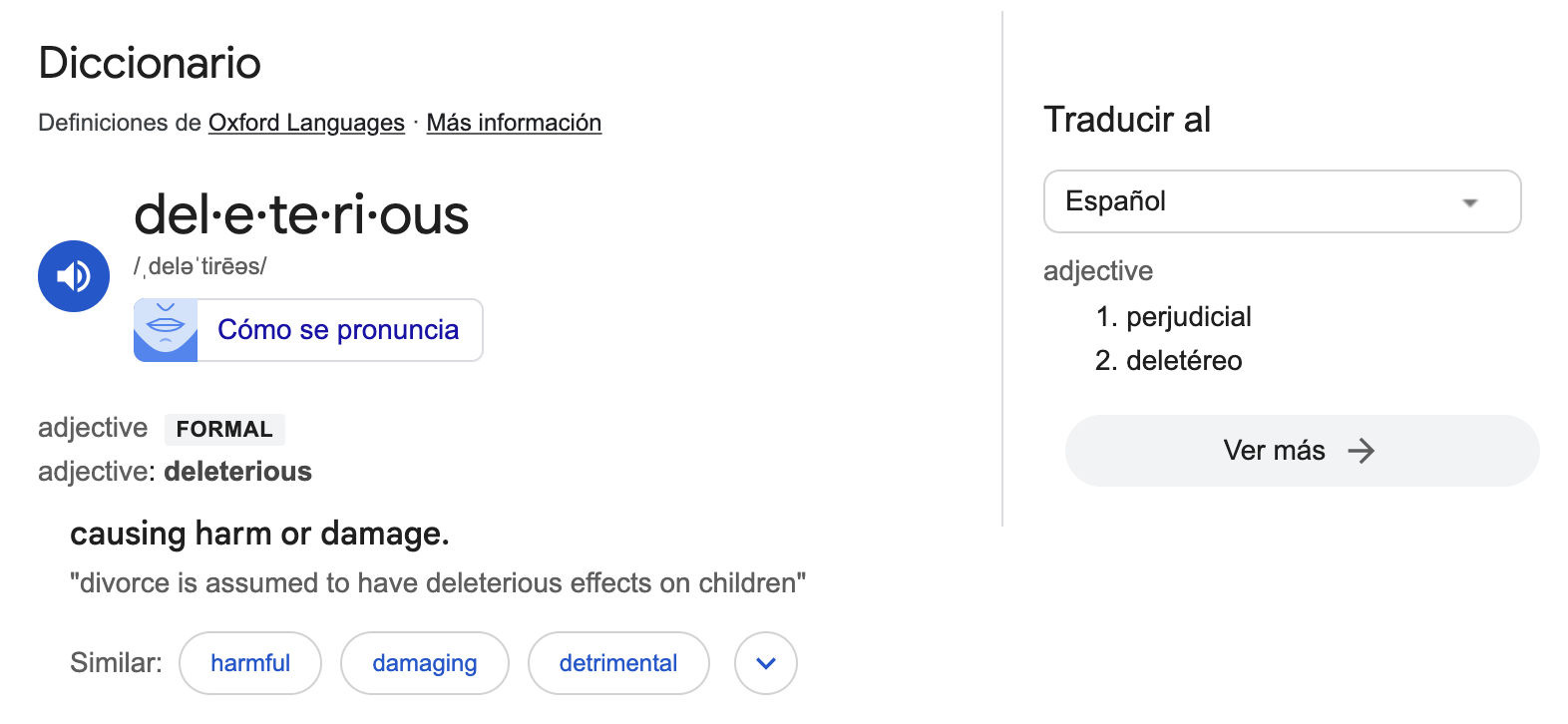Click the divorce example sentence
1568x724 pixels.
point(438,582)
